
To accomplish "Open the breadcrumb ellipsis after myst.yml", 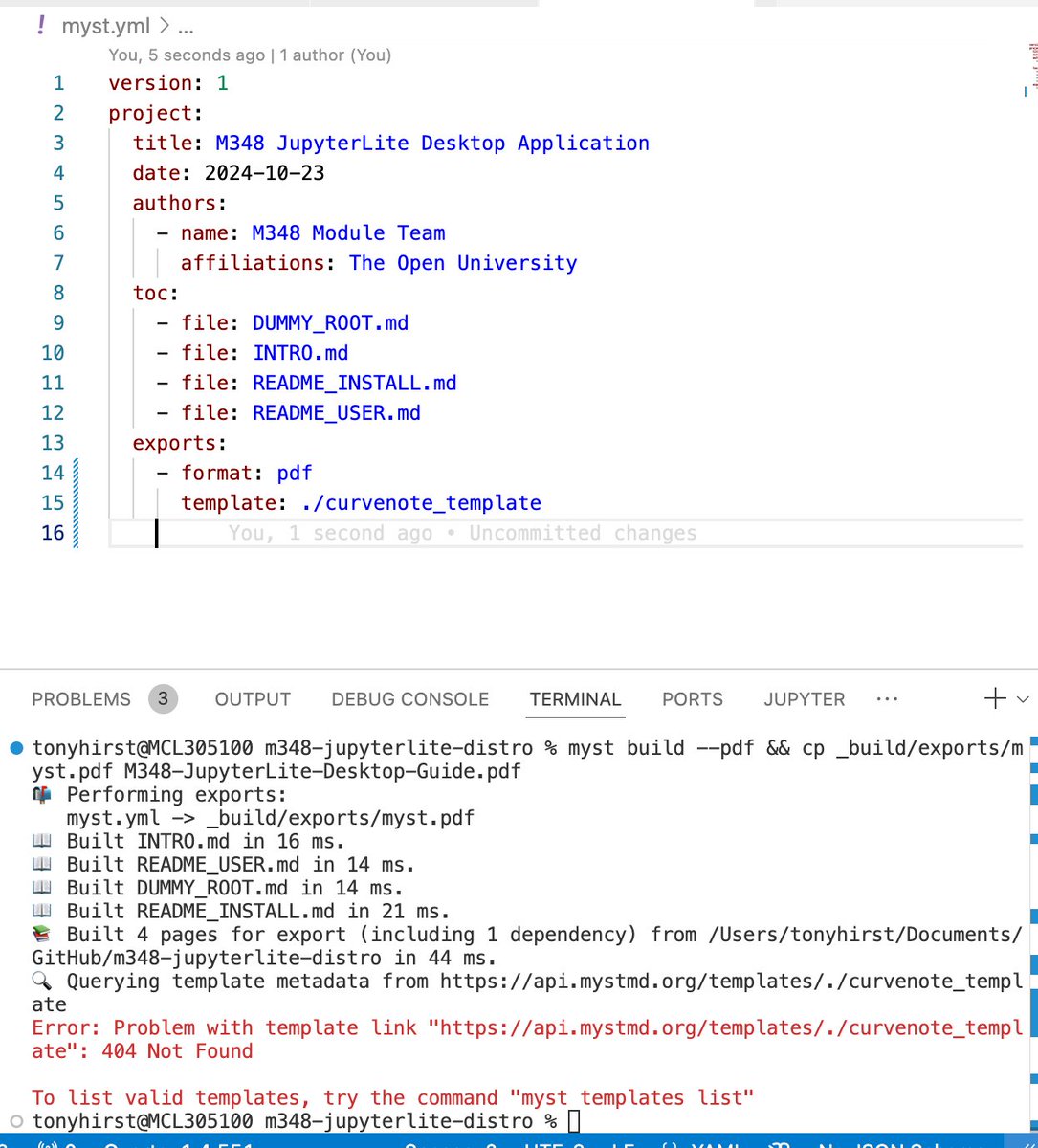I will coord(186,28).
